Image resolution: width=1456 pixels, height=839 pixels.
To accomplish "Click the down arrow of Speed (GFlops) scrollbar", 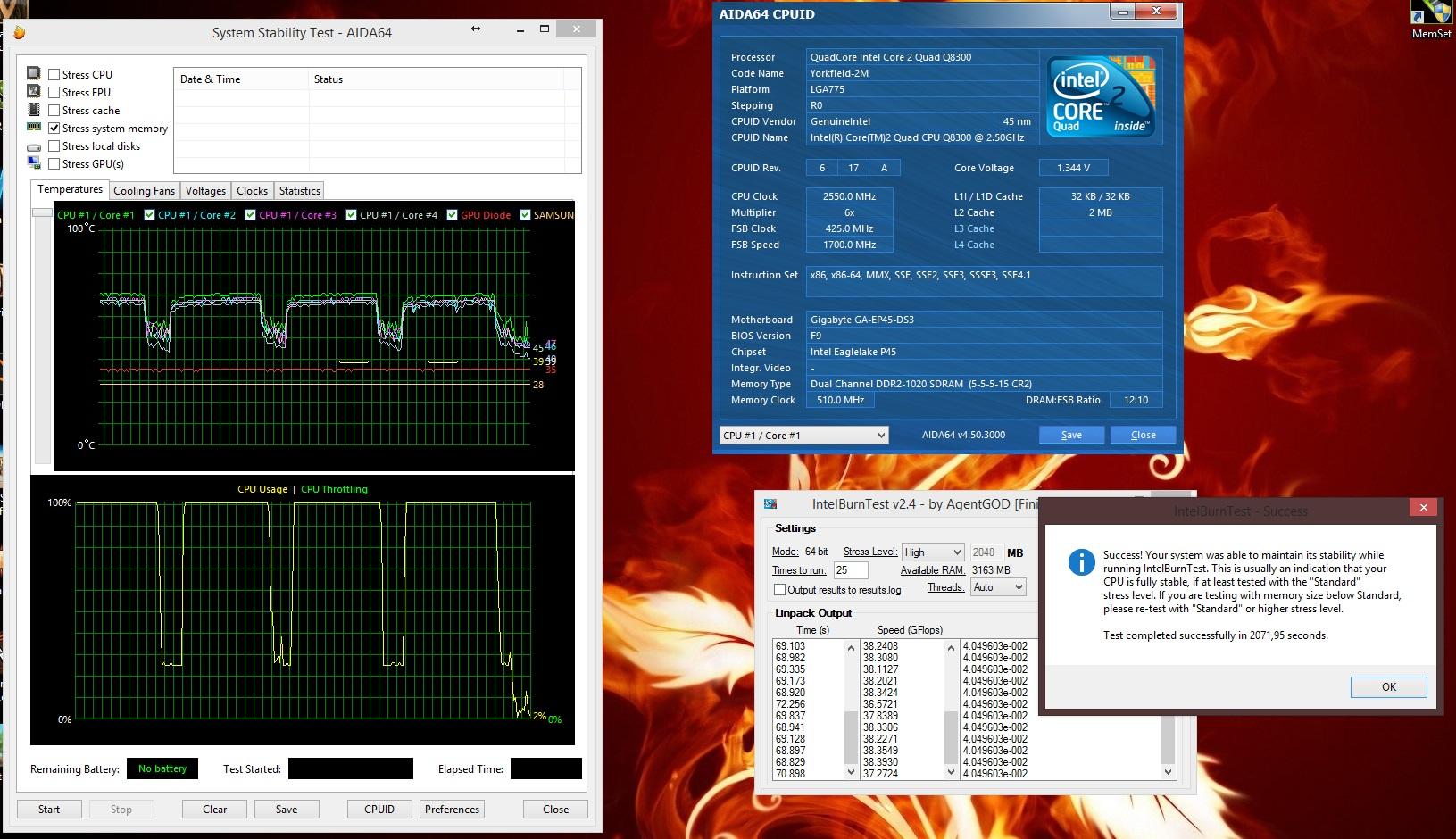I will tap(952, 772).
